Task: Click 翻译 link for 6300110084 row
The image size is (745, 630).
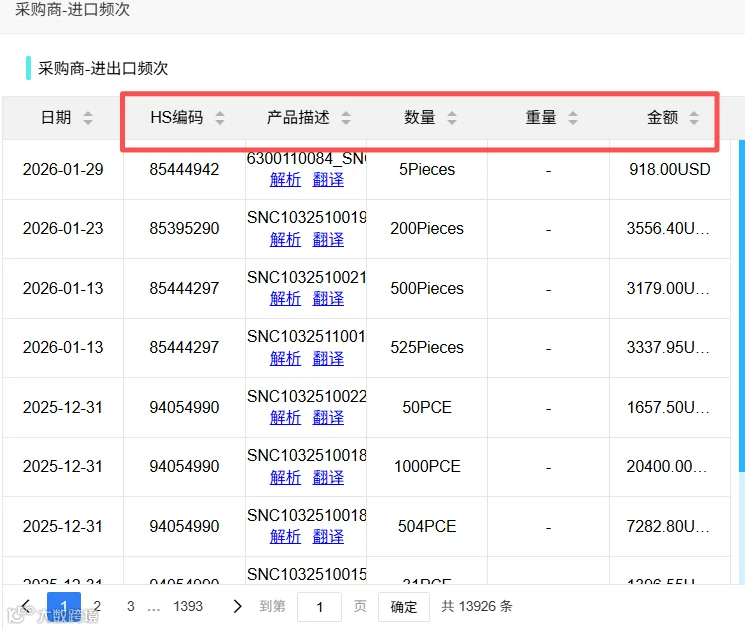Action: [x=328, y=180]
